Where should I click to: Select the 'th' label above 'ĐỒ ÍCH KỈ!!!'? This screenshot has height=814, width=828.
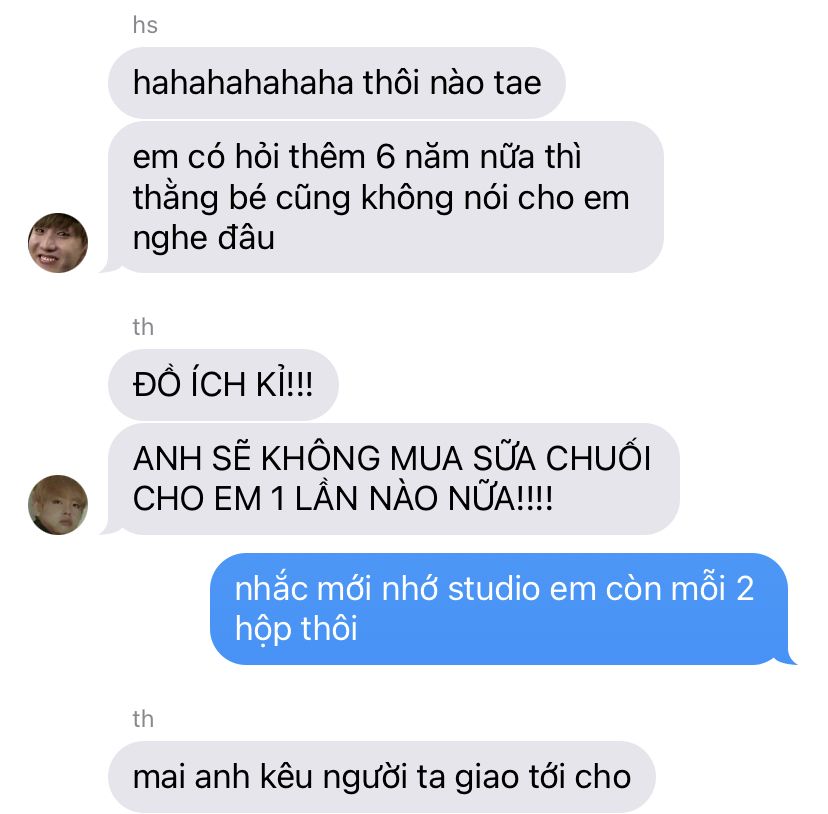tap(143, 326)
